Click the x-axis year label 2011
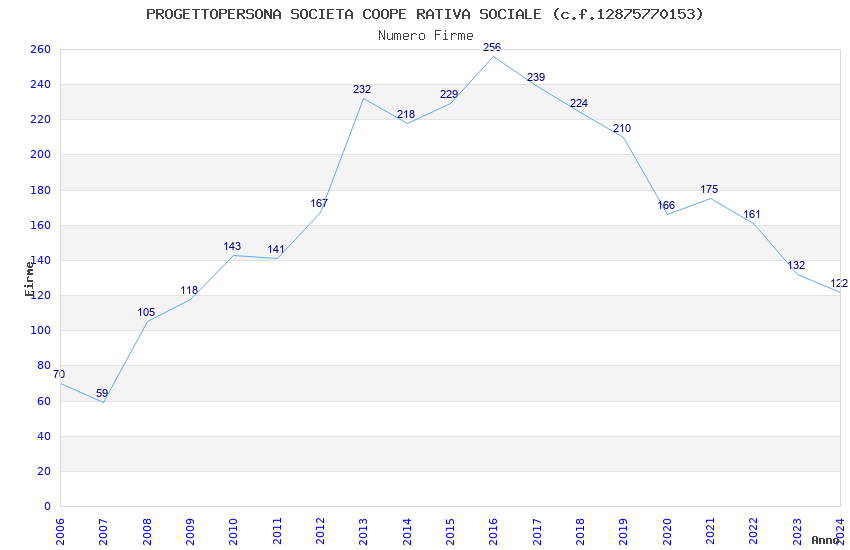The width and height of the screenshot is (850, 550). point(276,532)
